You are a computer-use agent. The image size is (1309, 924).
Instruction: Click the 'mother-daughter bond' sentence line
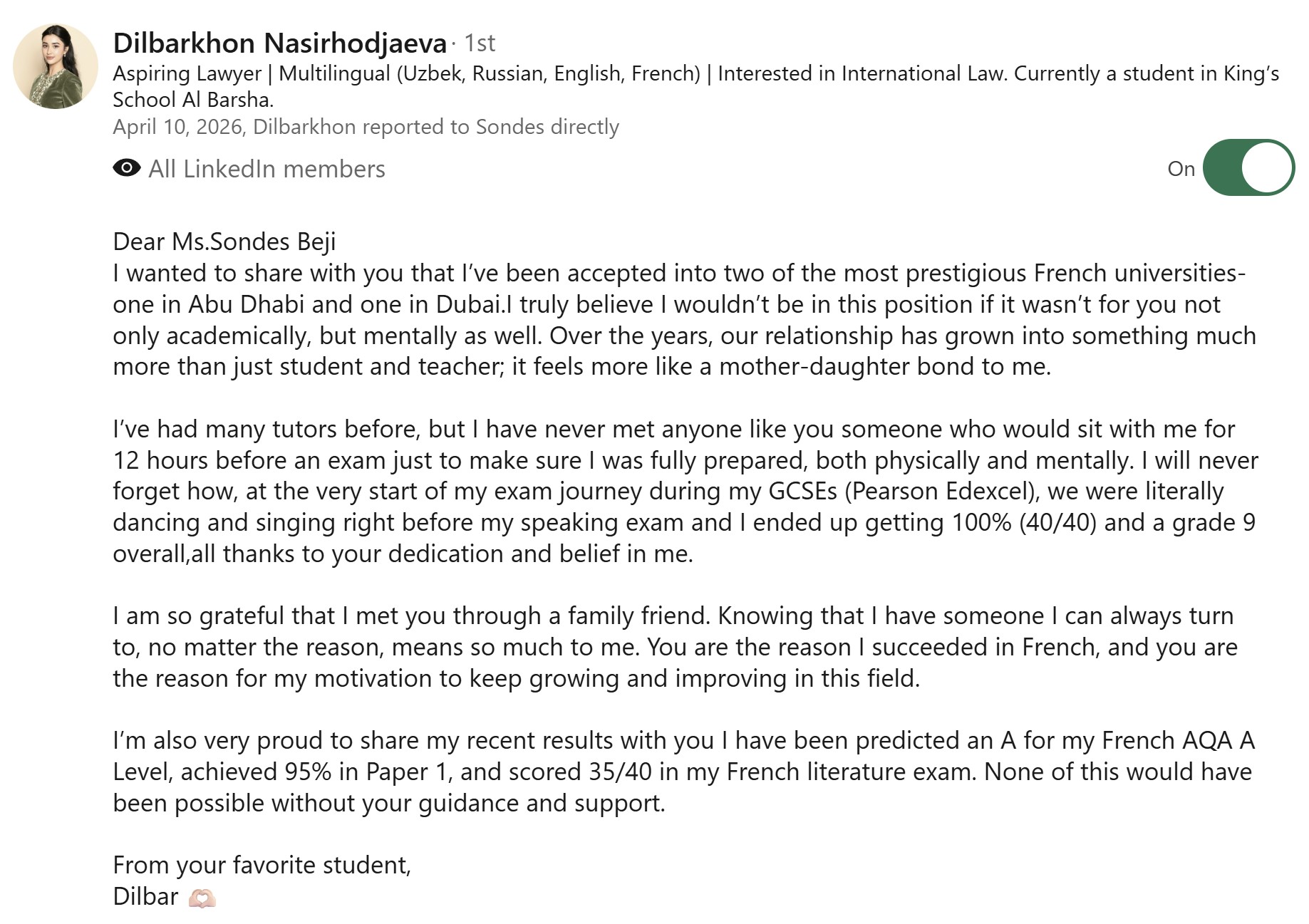(x=581, y=366)
